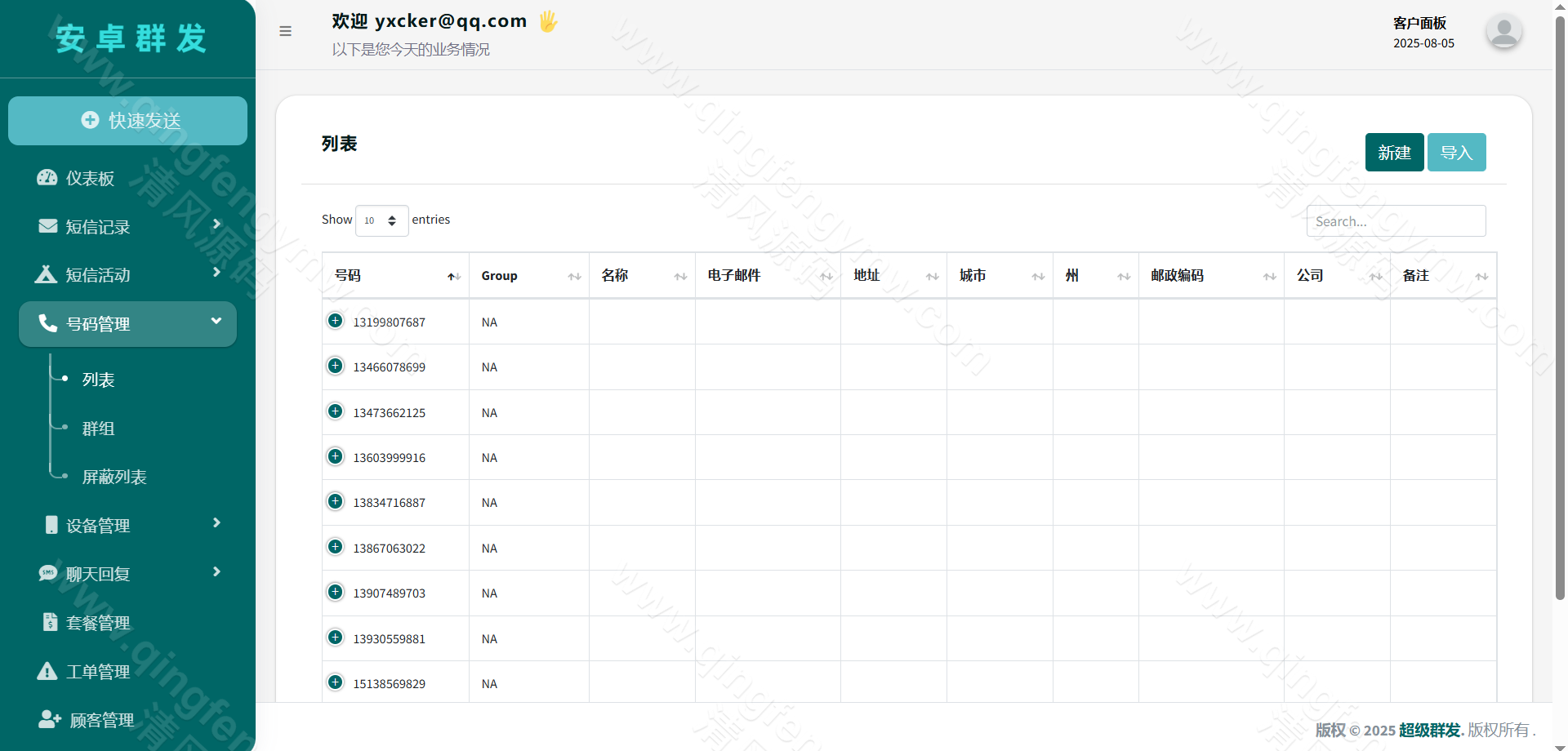The image size is (1568, 751).
Task: Click the envelope icon beside 短信记录
Action: 47,226
